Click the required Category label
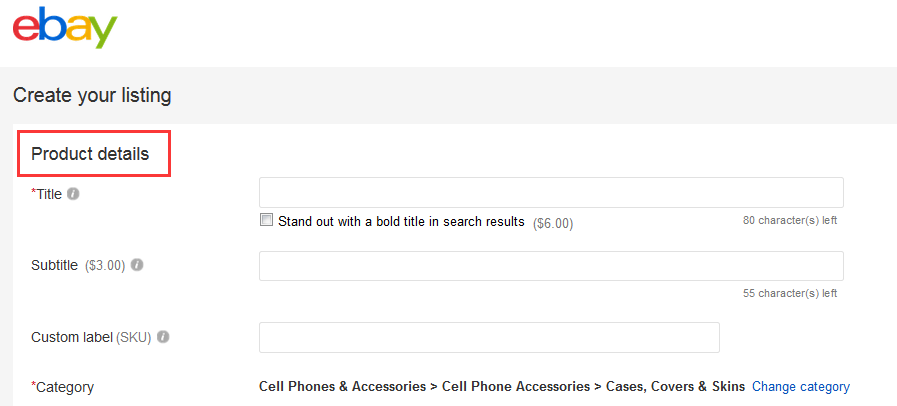Viewport: 897px width, 406px height. [x=64, y=387]
